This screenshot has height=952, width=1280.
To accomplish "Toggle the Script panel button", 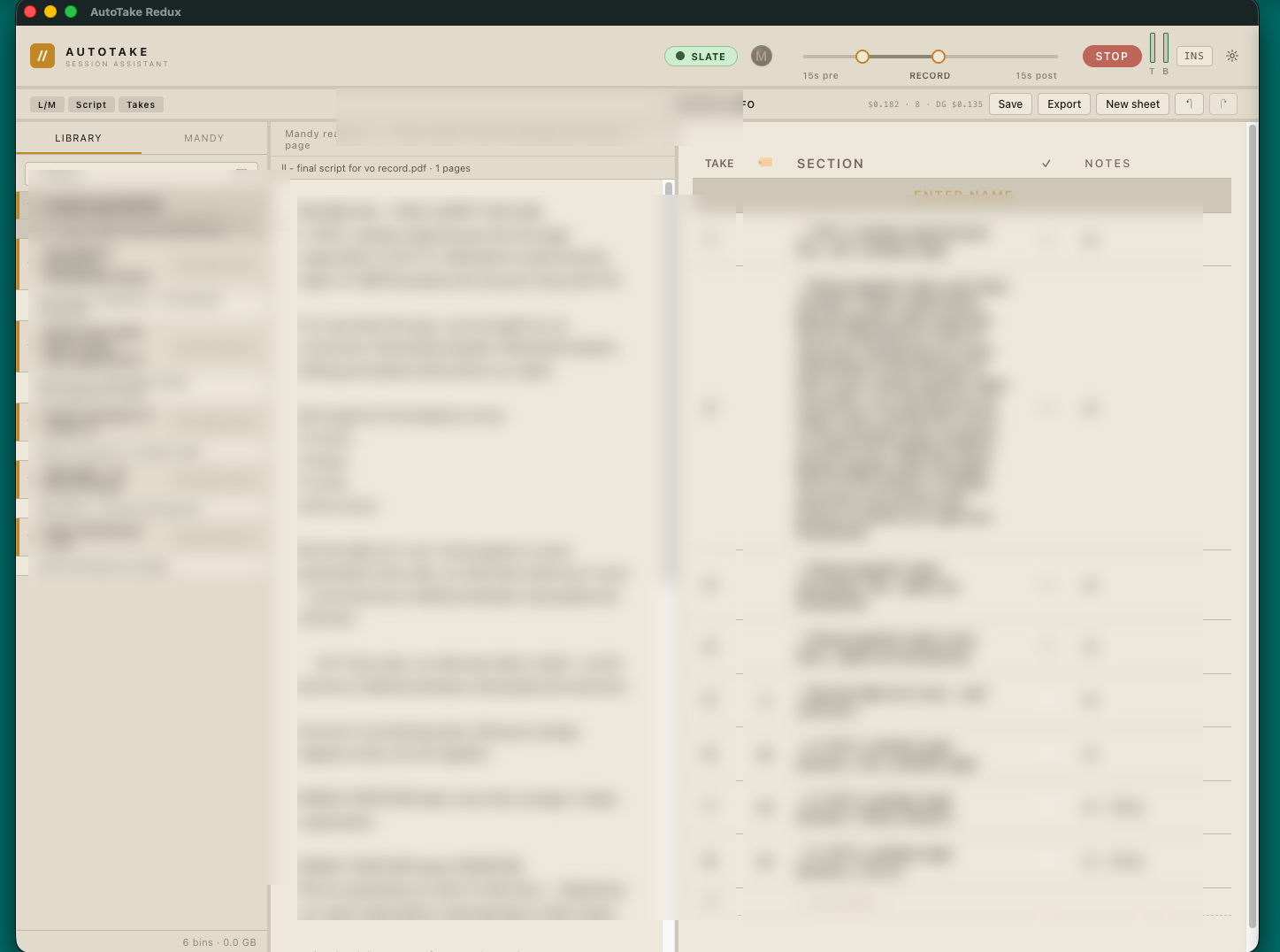I will (x=91, y=104).
